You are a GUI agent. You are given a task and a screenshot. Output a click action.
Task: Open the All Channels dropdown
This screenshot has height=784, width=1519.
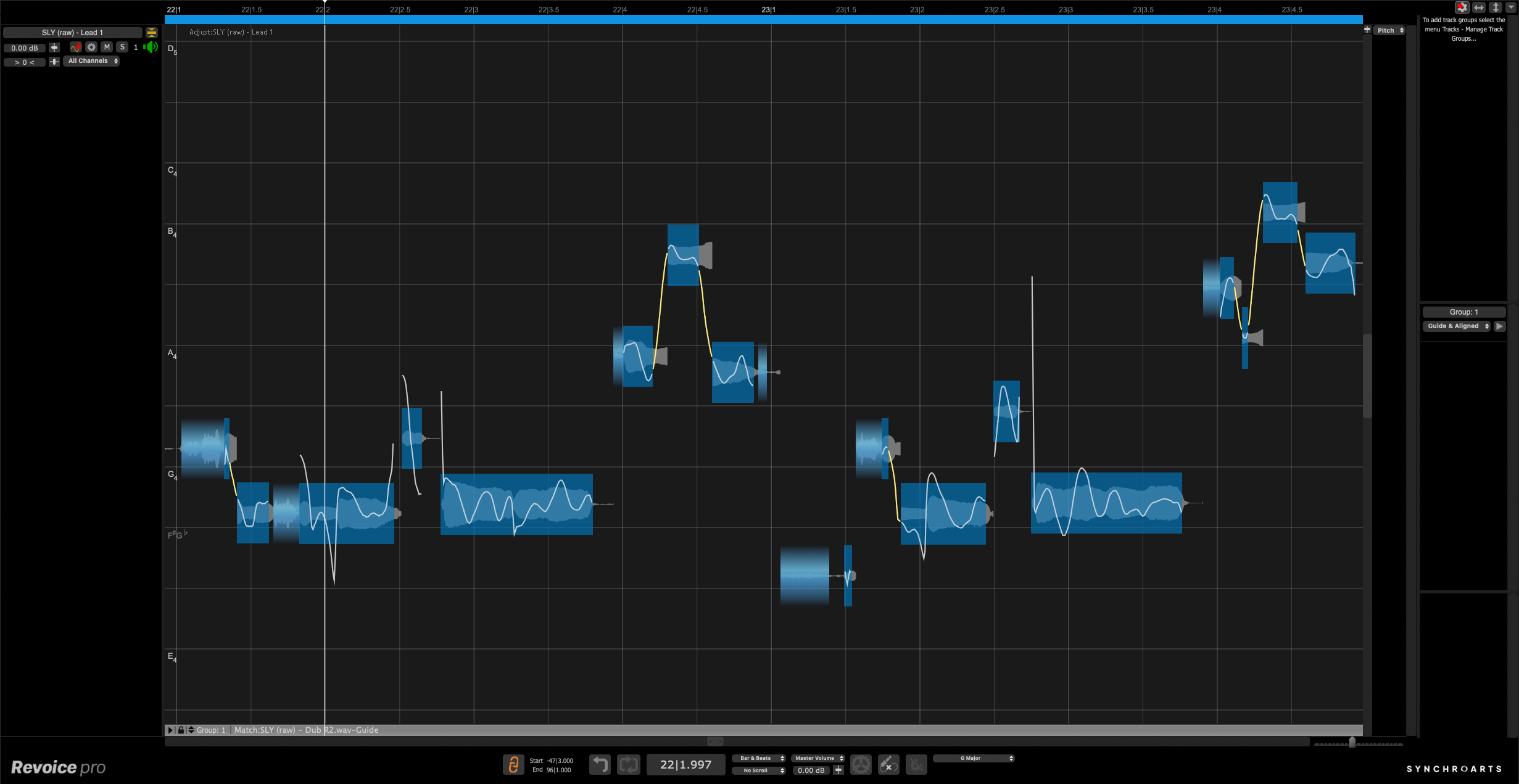click(91, 62)
